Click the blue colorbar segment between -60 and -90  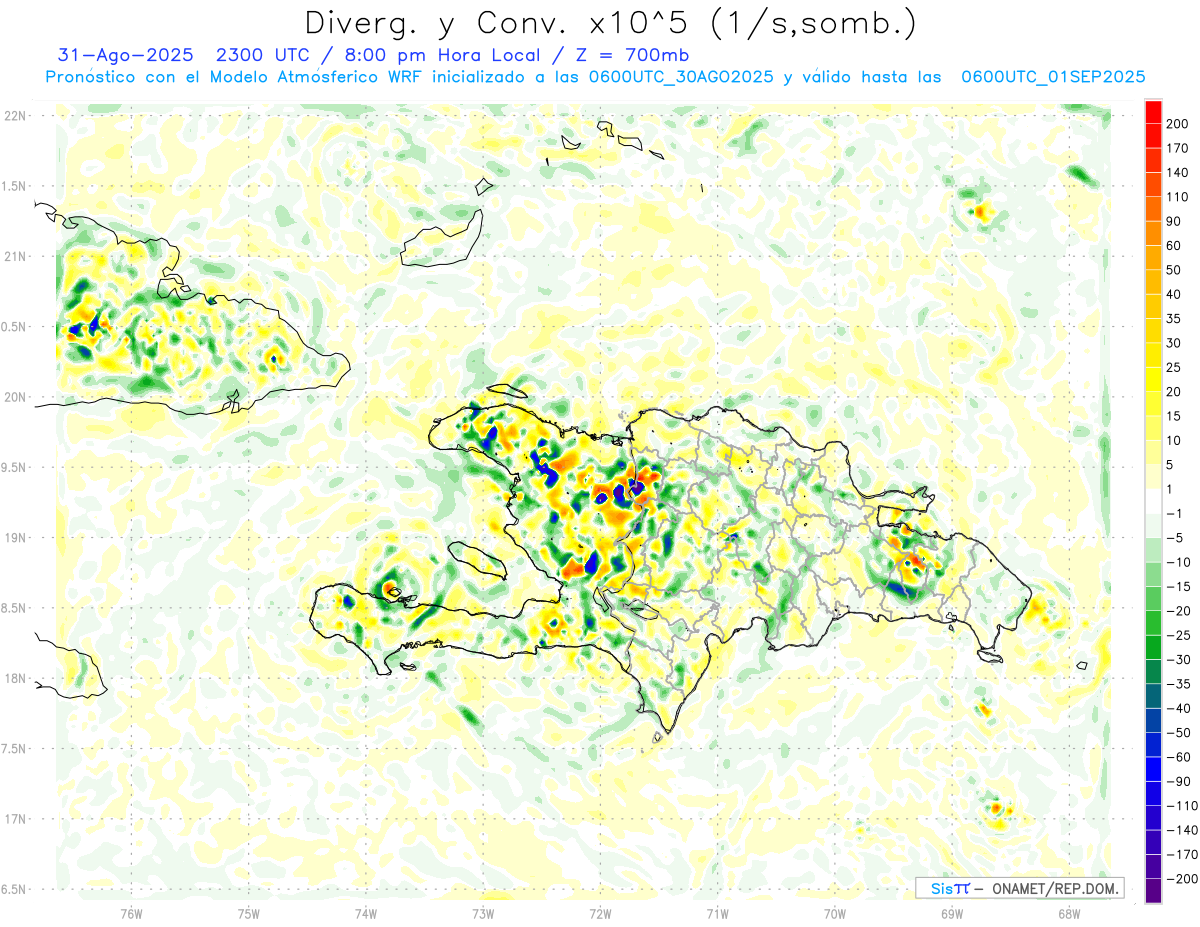click(1153, 769)
